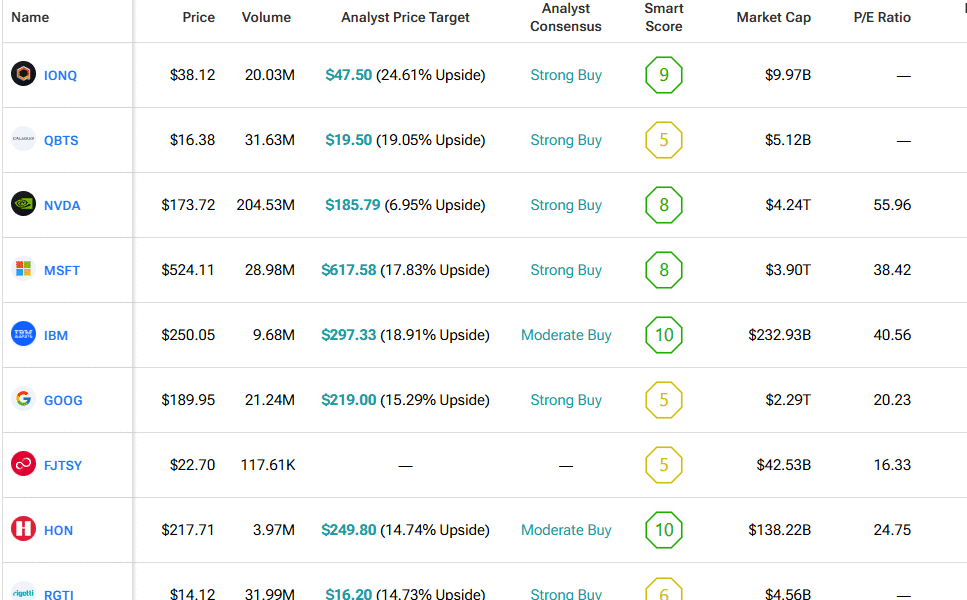Sort by Market Cap column header
This screenshot has width=967, height=600.
(x=773, y=17)
